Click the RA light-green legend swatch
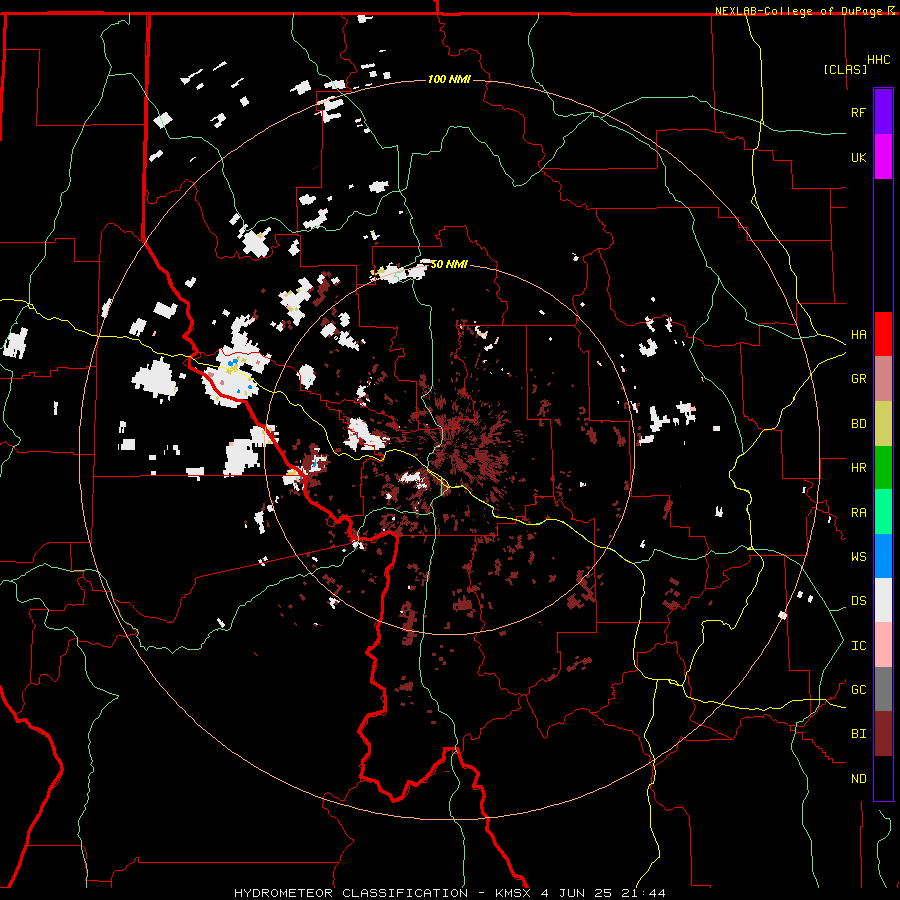The image size is (900, 900). coord(883,512)
